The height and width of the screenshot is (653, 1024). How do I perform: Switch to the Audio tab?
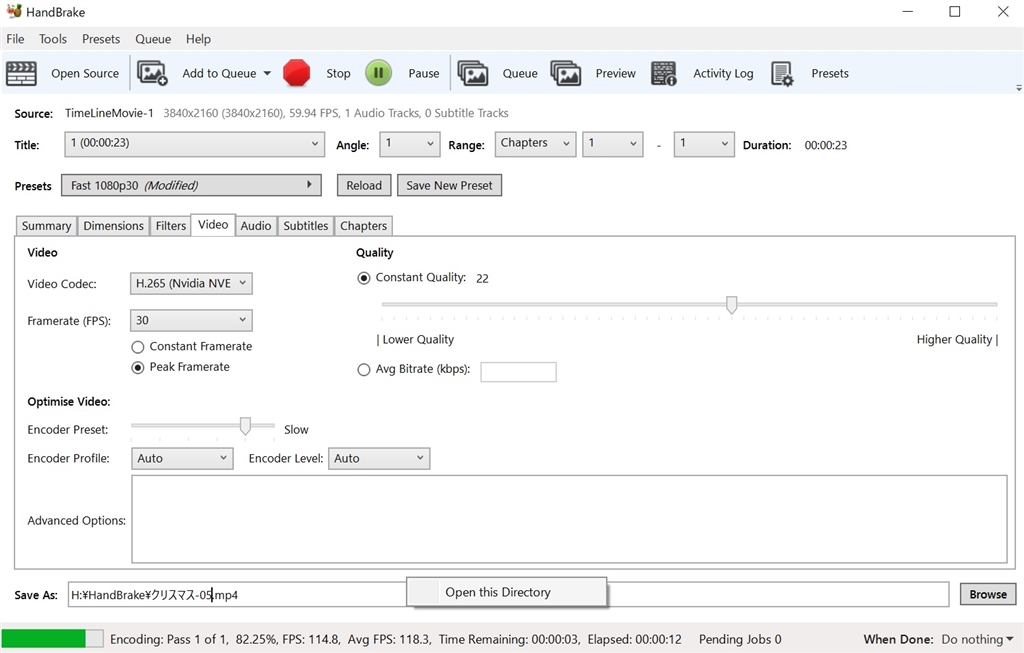[255, 226]
